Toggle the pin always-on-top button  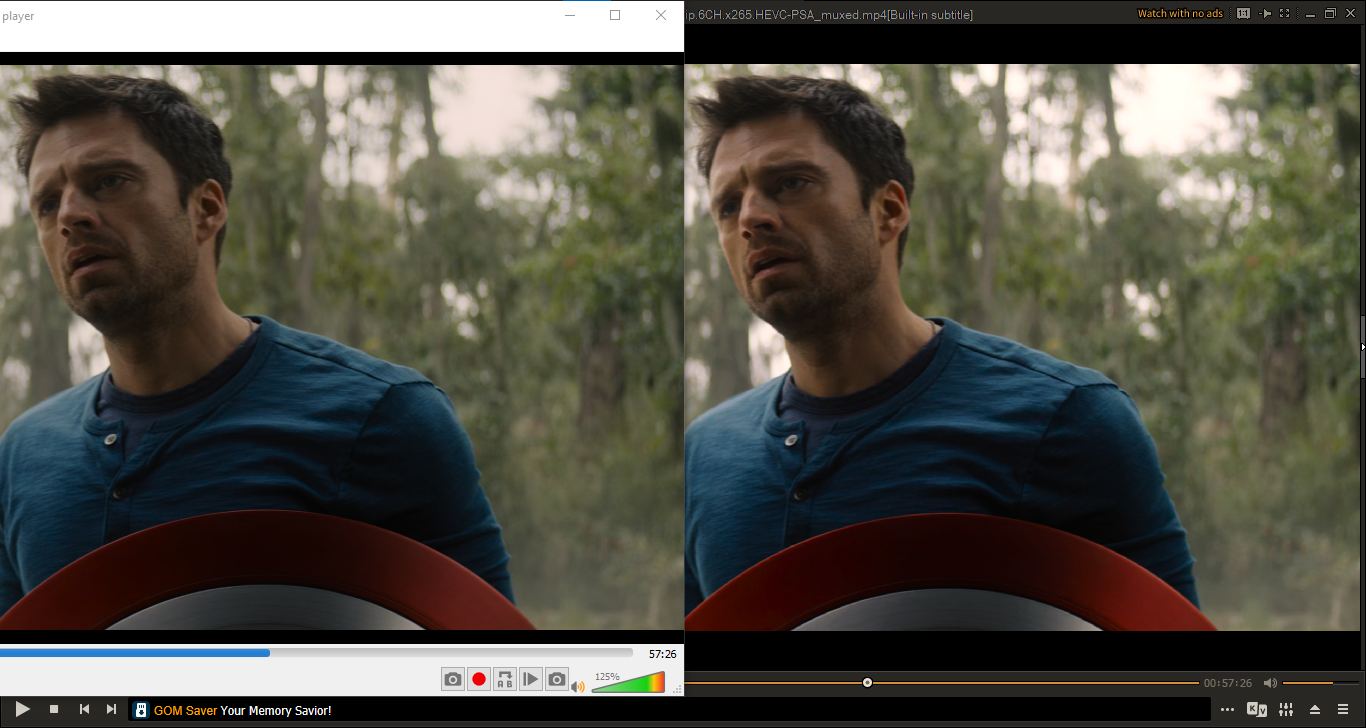(x=1265, y=14)
